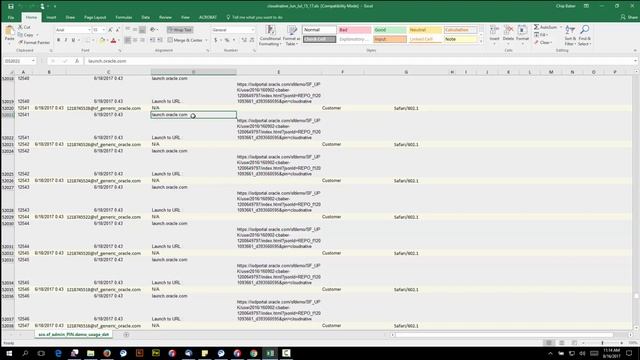
Task: Apply accounting dollar number format
Action: click(216, 40)
